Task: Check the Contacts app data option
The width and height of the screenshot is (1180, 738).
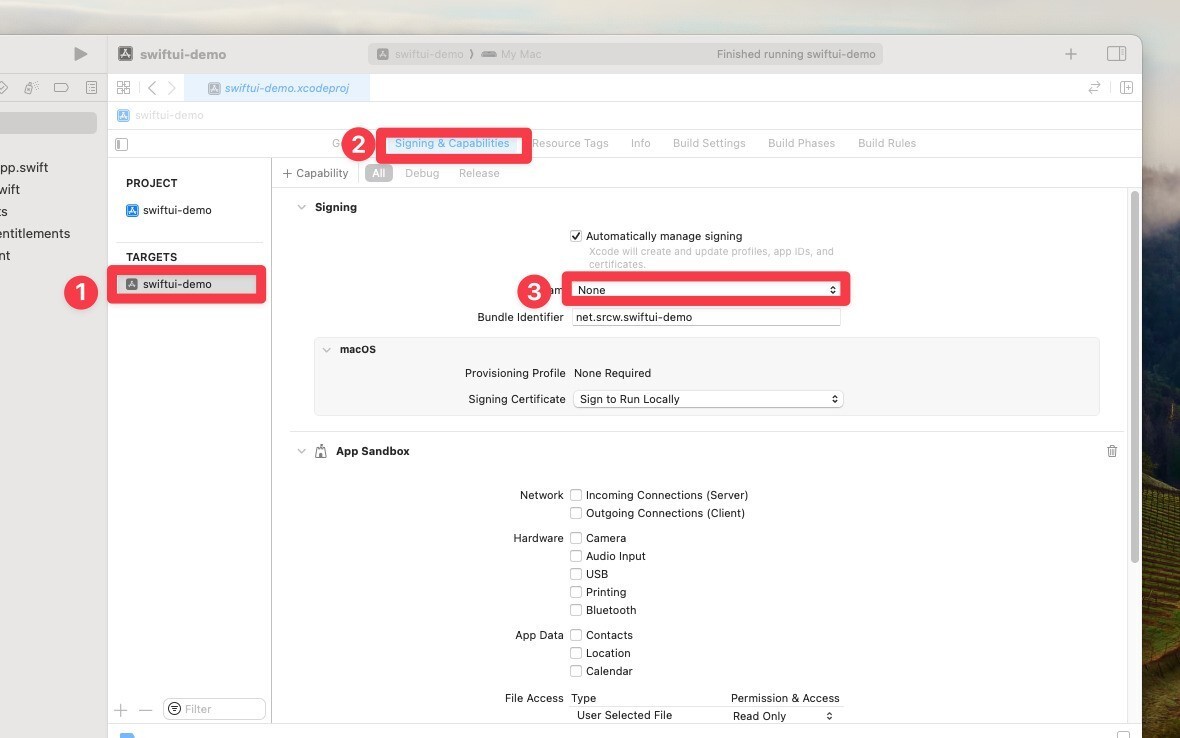Action: point(576,635)
